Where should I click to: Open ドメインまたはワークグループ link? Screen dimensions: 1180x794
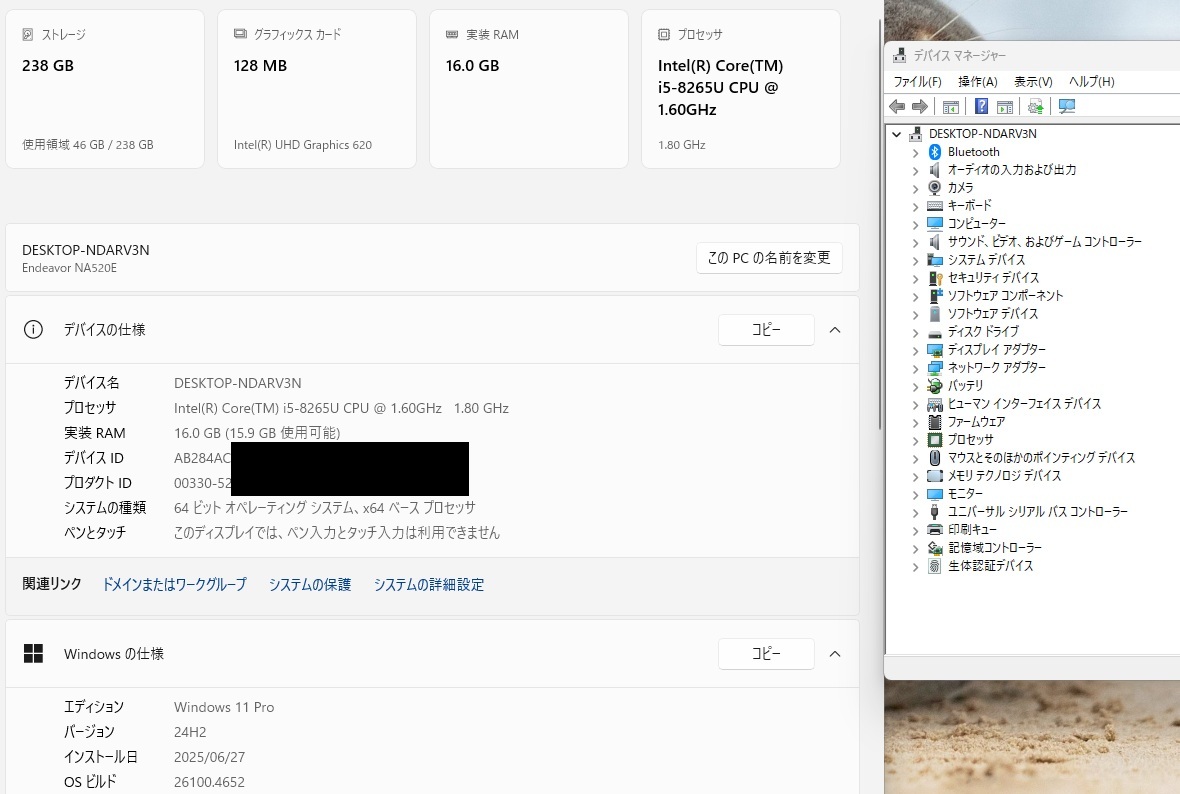coord(174,585)
